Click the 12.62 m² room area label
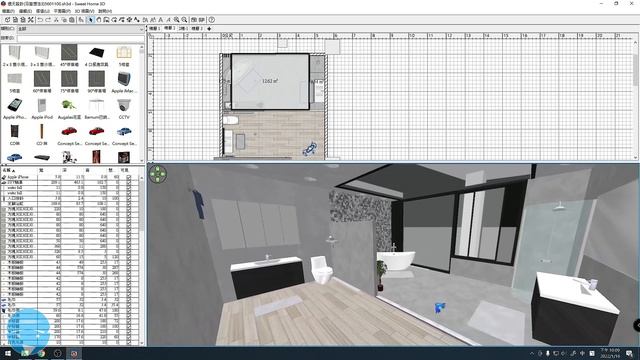Screen dimensions: 640x360 270,81
